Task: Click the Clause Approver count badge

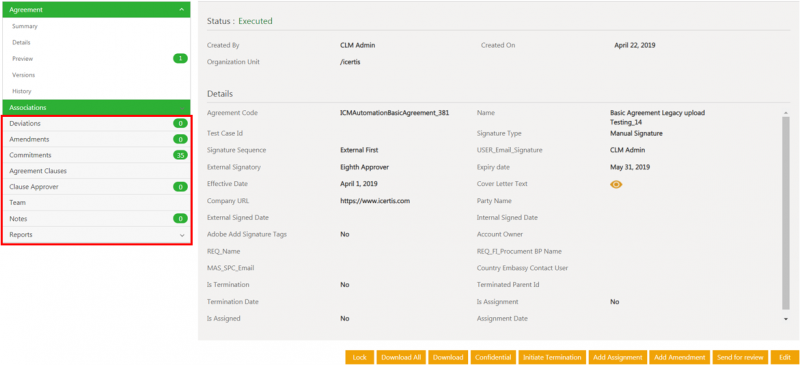Action: click(180, 187)
